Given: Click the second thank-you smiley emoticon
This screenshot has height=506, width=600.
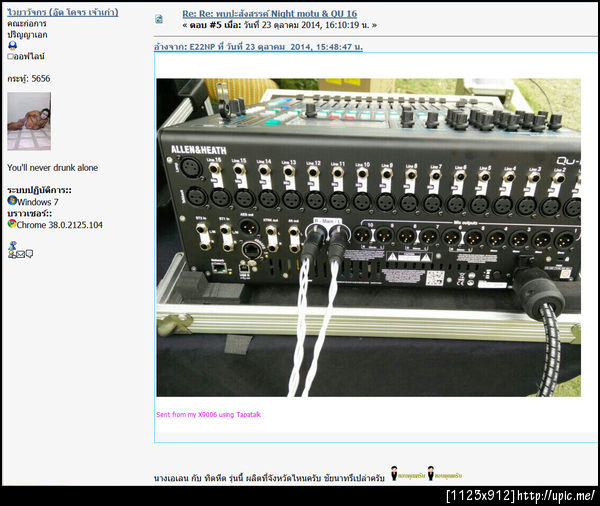Looking at the screenshot, I should (x=444, y=474).
